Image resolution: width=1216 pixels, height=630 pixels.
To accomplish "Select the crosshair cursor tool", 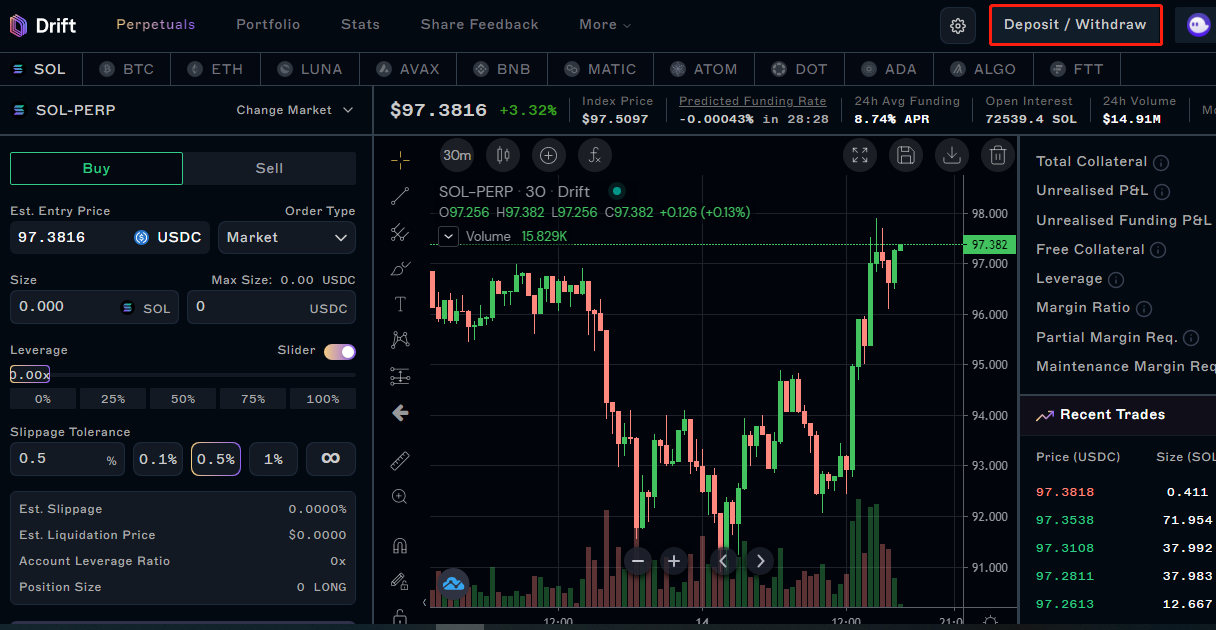I will 400,159.
